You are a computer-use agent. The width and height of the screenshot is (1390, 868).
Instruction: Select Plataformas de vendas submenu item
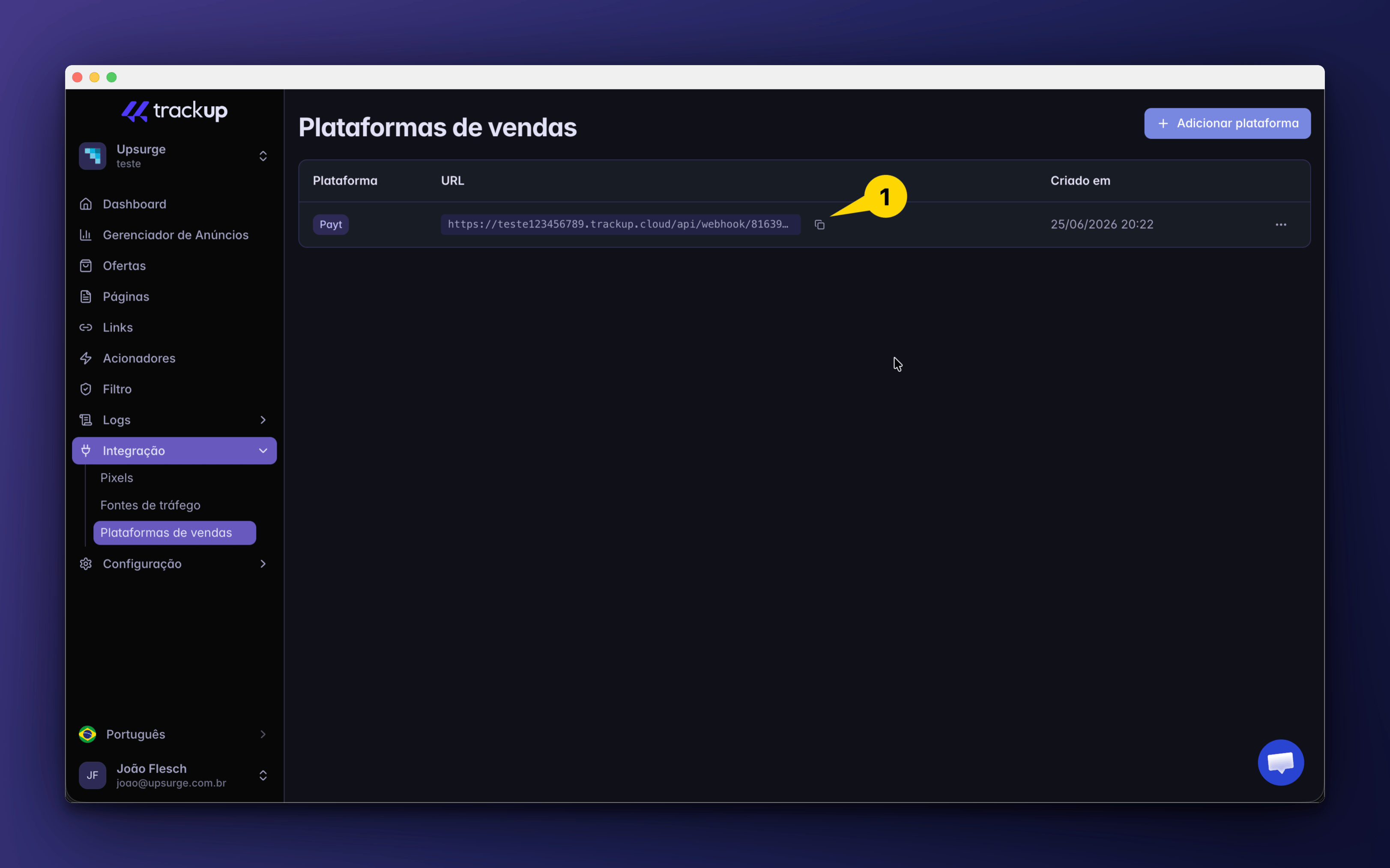(x=174, y=533)
